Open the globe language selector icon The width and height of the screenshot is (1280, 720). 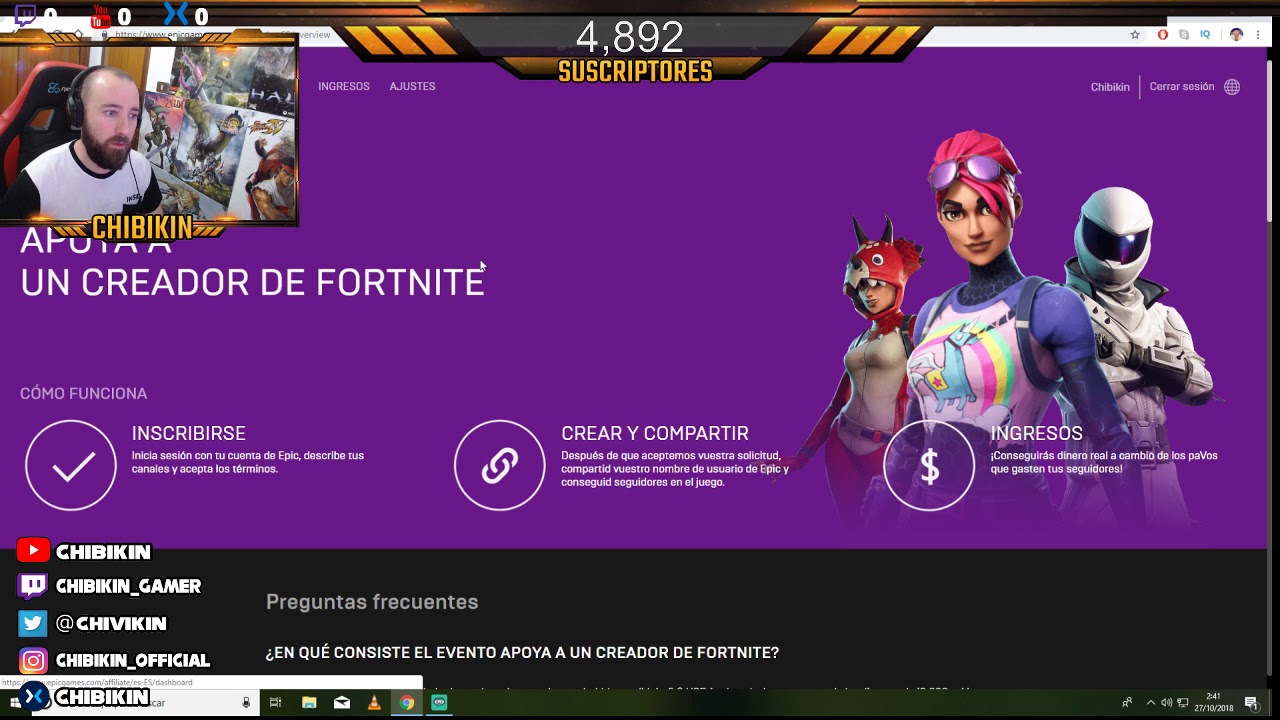pos(1232,87)
